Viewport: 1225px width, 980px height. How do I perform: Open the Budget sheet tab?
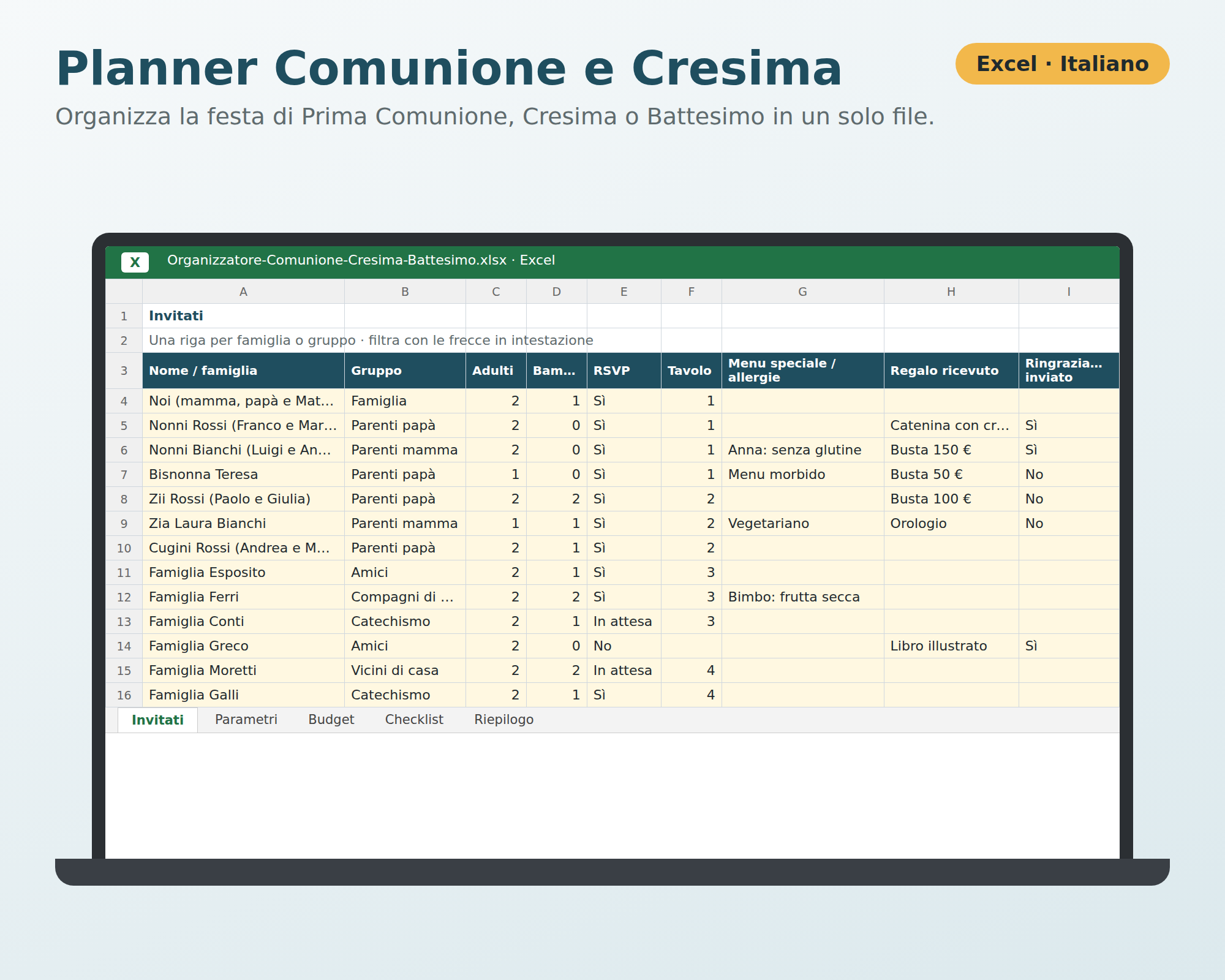point(331,720)
